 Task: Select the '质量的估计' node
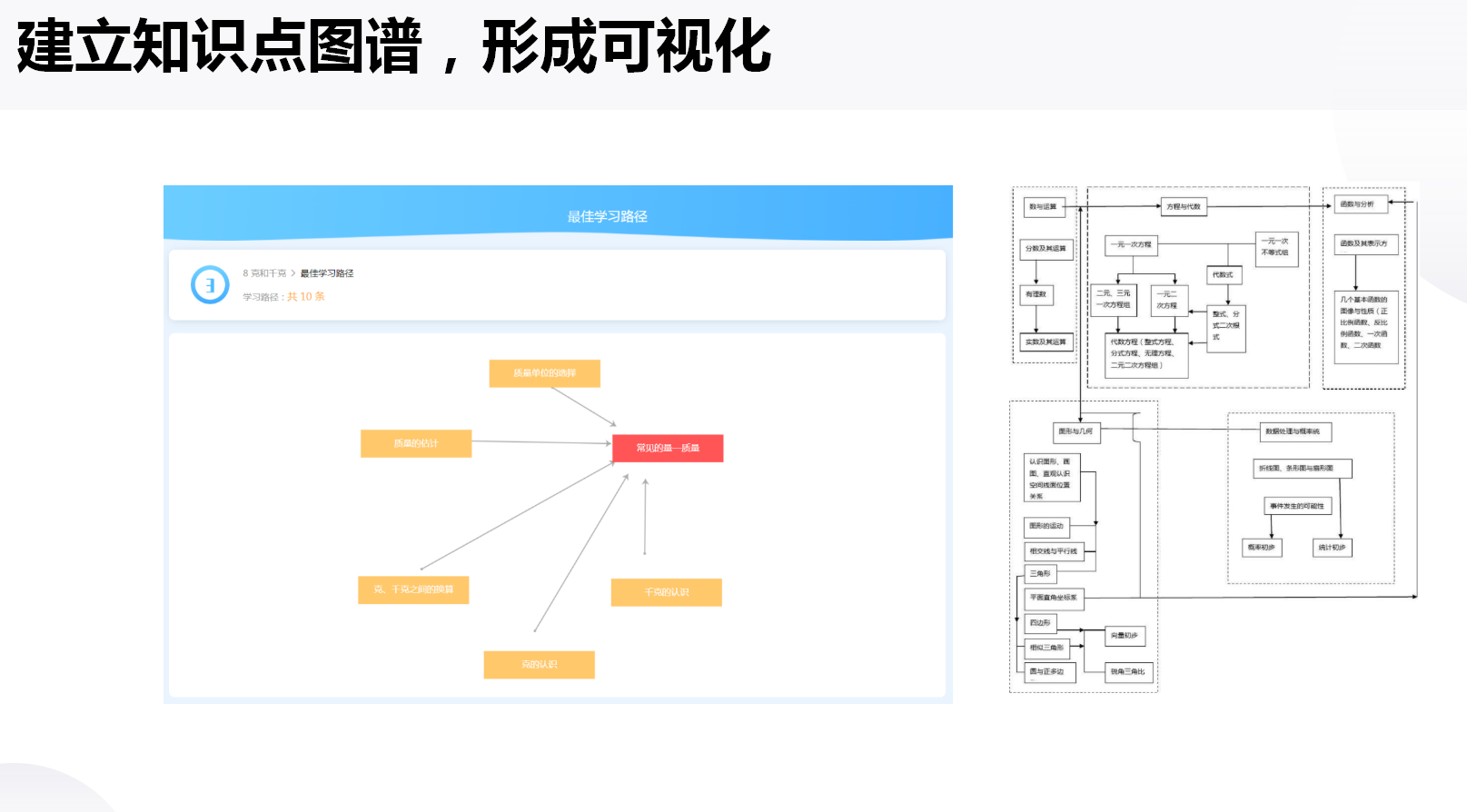point(416,443)
